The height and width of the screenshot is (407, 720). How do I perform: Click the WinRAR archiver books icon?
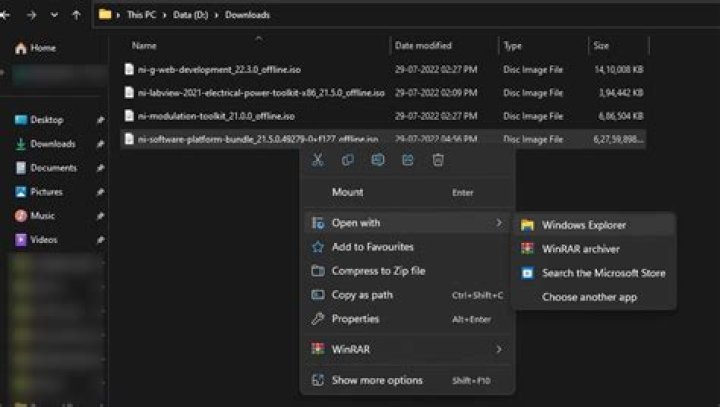(x=527, y=249)
